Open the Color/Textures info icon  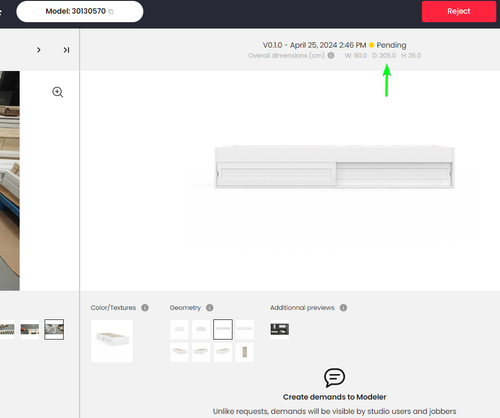(x=145, y=308)
